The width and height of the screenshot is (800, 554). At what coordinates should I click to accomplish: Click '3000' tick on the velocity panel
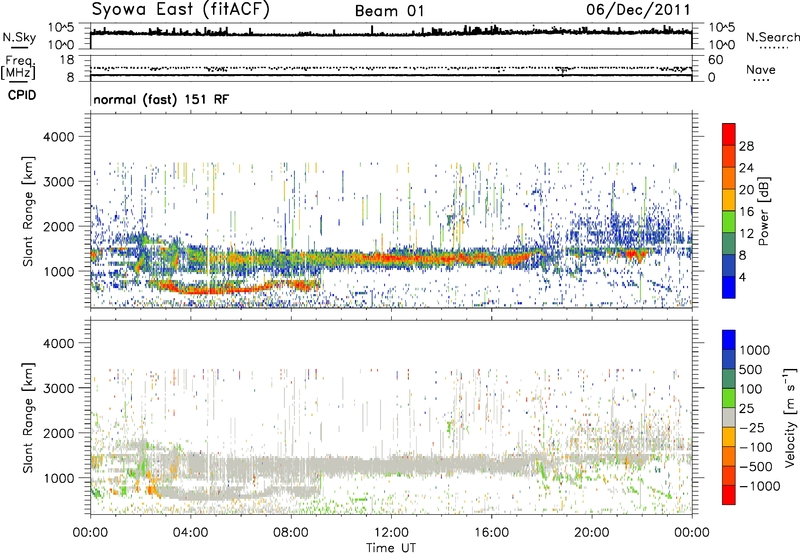(58, 388)
